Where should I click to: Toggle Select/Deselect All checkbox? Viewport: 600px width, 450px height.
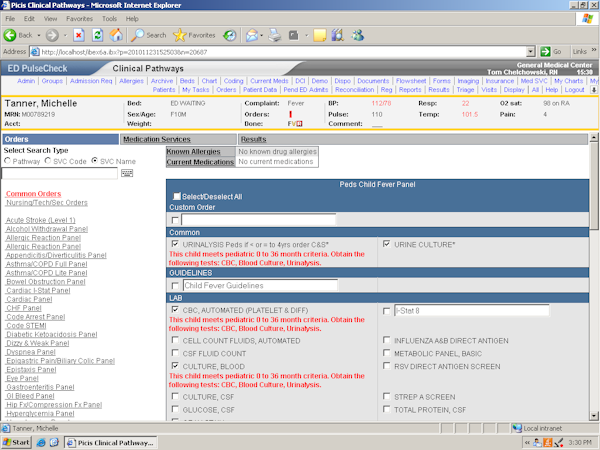pyautogui.click(x=176, y=196)
